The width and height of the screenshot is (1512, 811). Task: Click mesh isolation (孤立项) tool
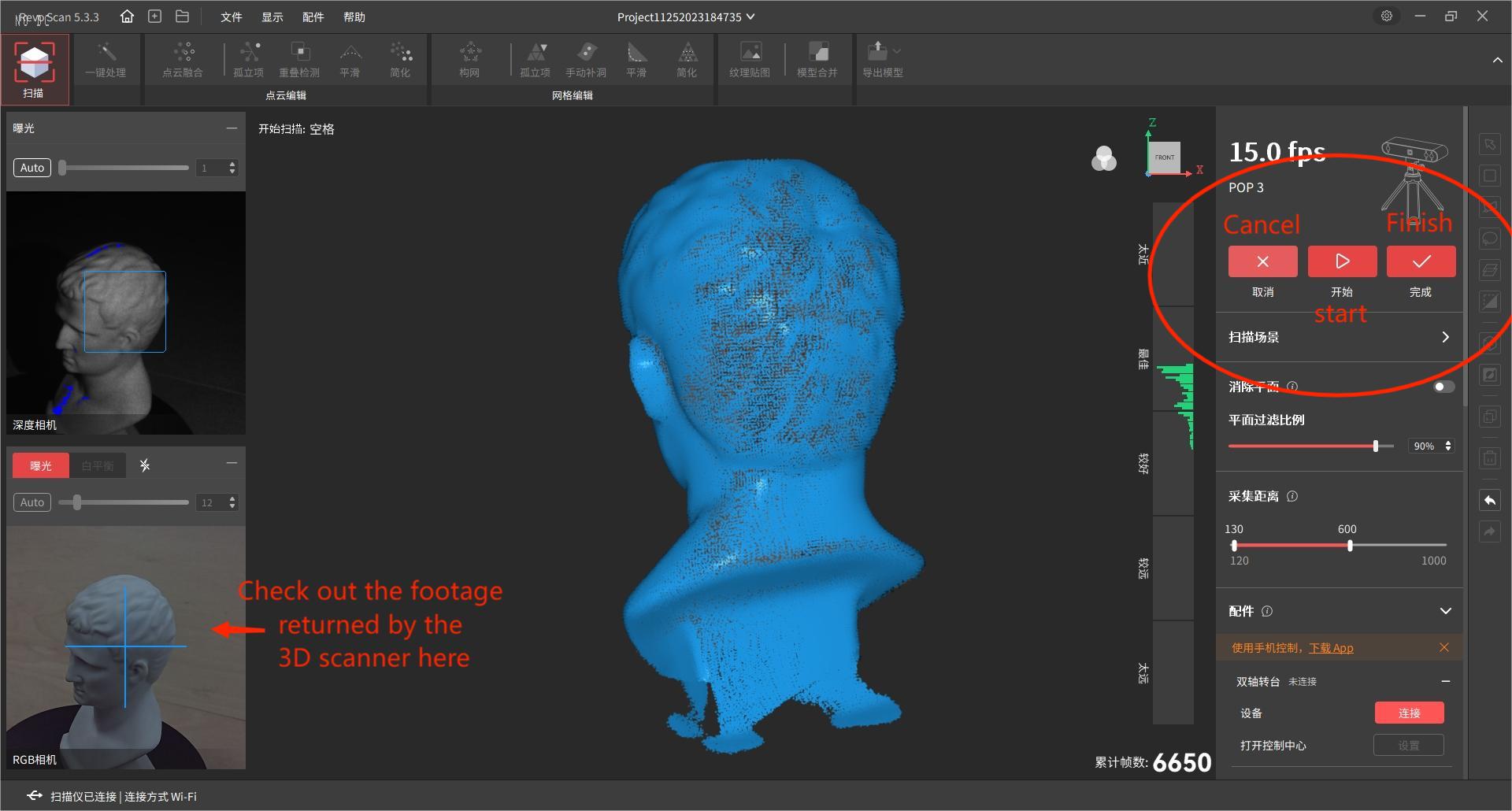(535, 61)
